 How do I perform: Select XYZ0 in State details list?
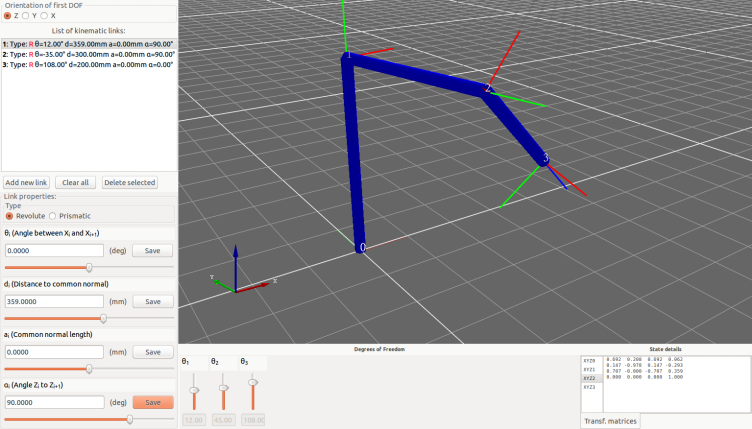[589, 360]
